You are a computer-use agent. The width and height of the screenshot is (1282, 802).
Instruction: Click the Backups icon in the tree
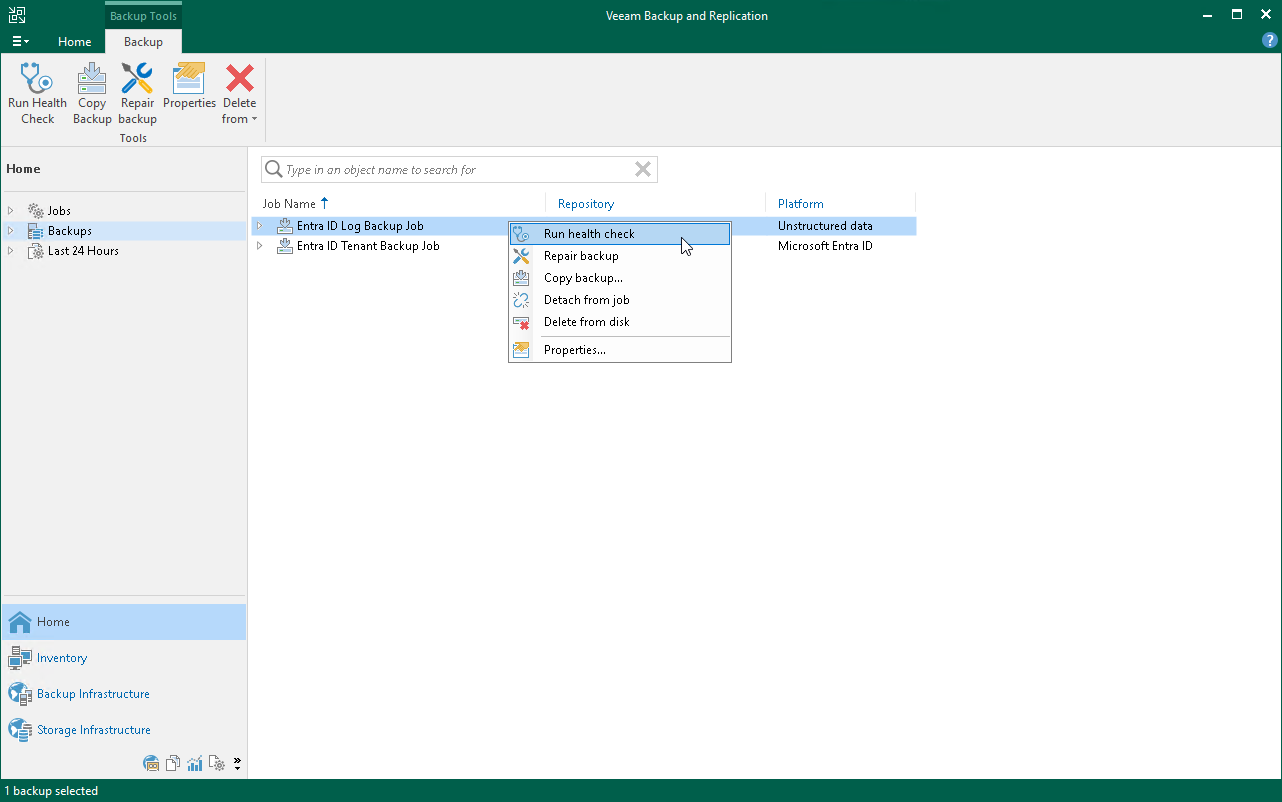(36, 231)
